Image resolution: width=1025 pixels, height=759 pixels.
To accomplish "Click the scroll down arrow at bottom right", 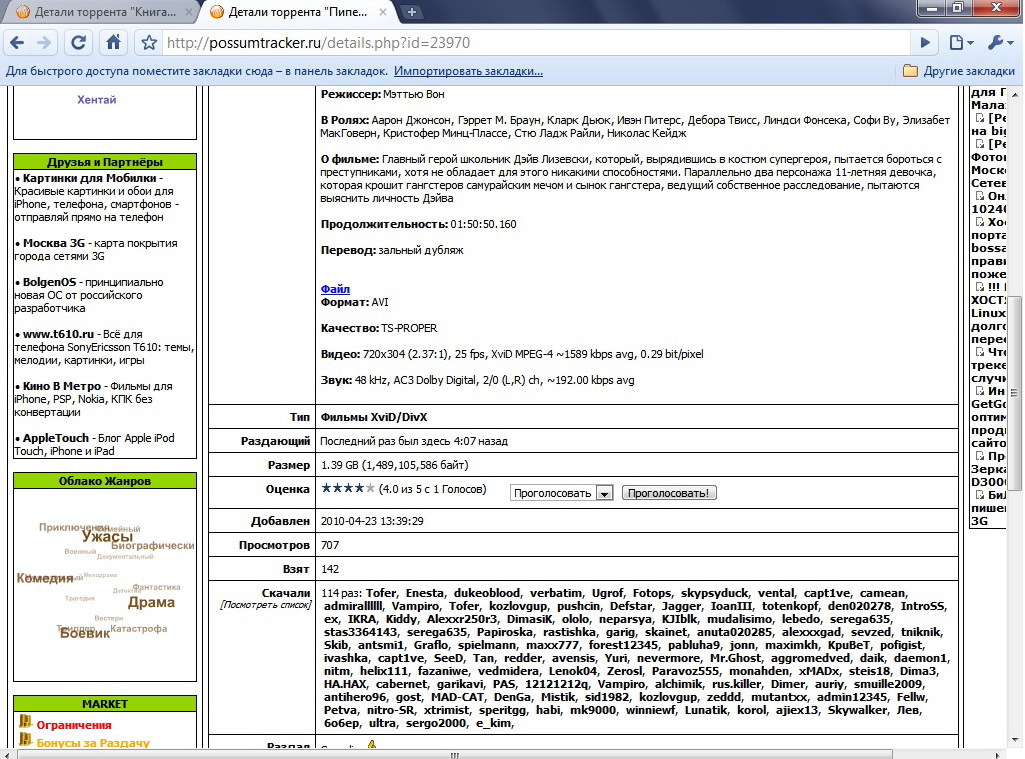I will [x=1014, y=741].
